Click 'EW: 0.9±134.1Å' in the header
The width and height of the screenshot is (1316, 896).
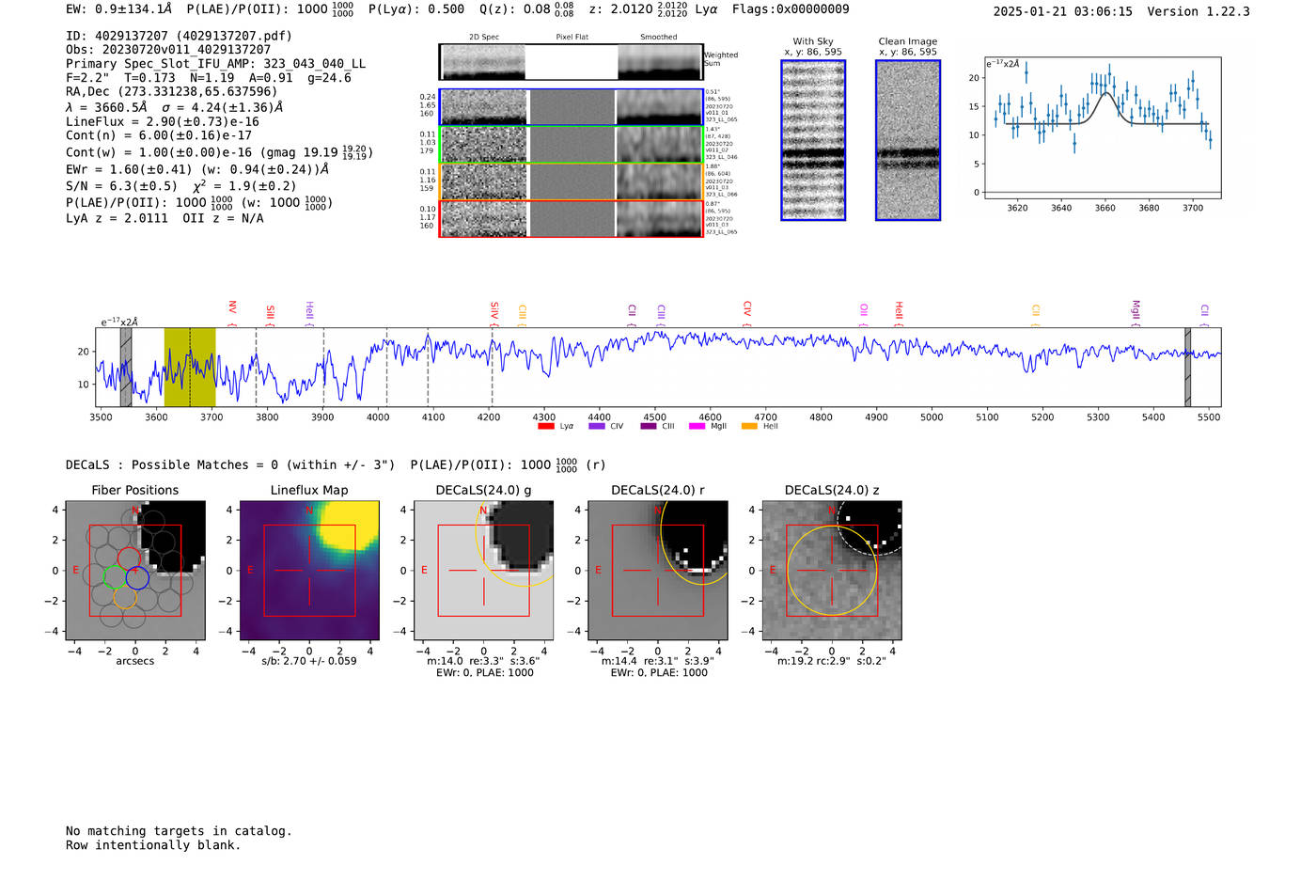tap(119, 9)
